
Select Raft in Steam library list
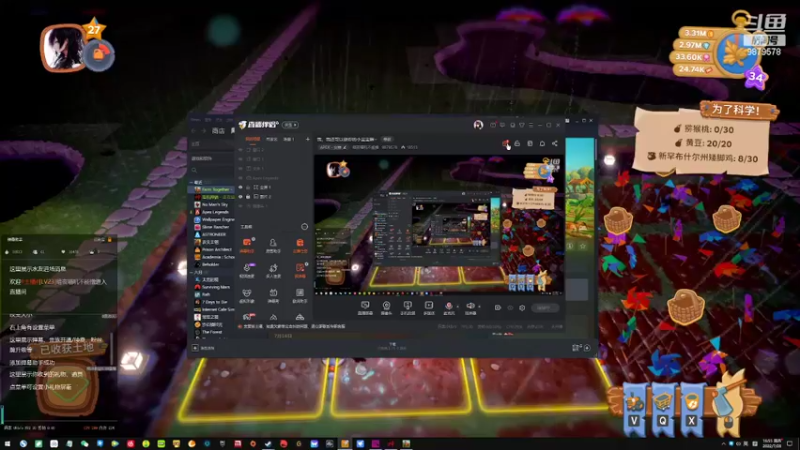coord(204,294)
